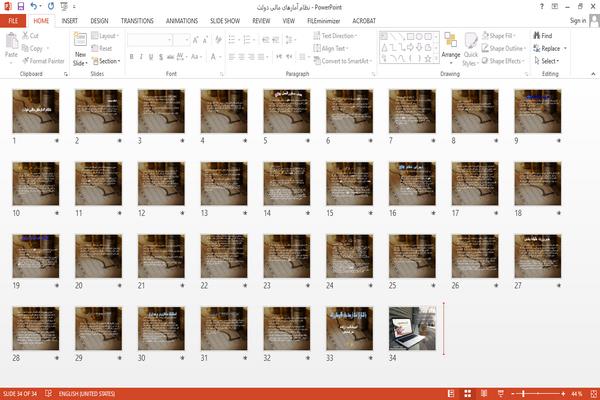600x400 pixels.
Task: Open the font color picker
Action: 215,57
